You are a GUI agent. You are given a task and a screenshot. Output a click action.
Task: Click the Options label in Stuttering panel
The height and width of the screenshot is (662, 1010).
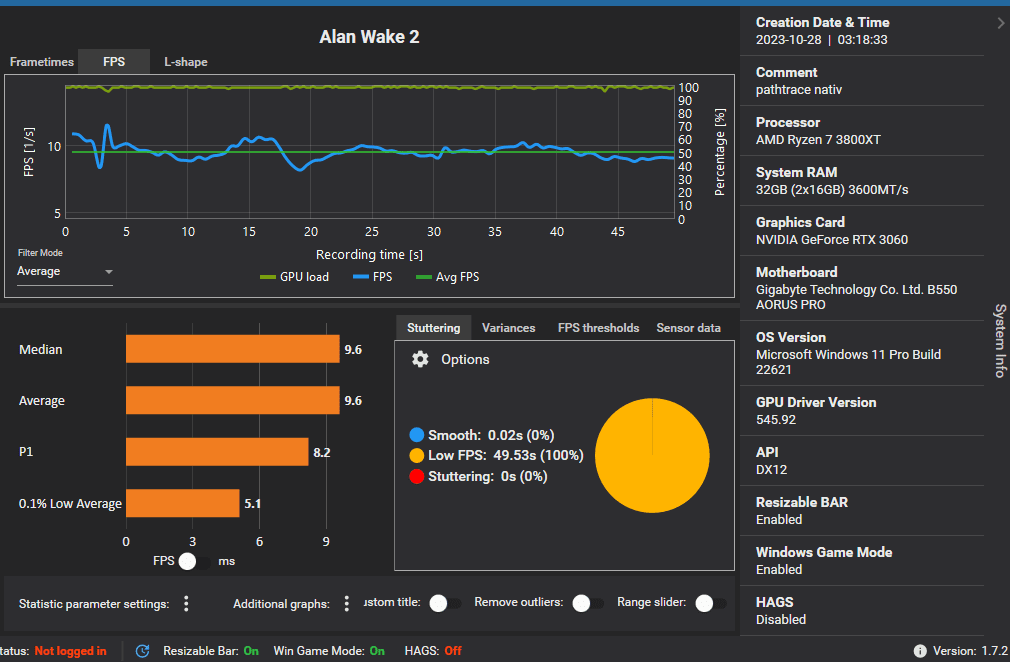[465, 359]
